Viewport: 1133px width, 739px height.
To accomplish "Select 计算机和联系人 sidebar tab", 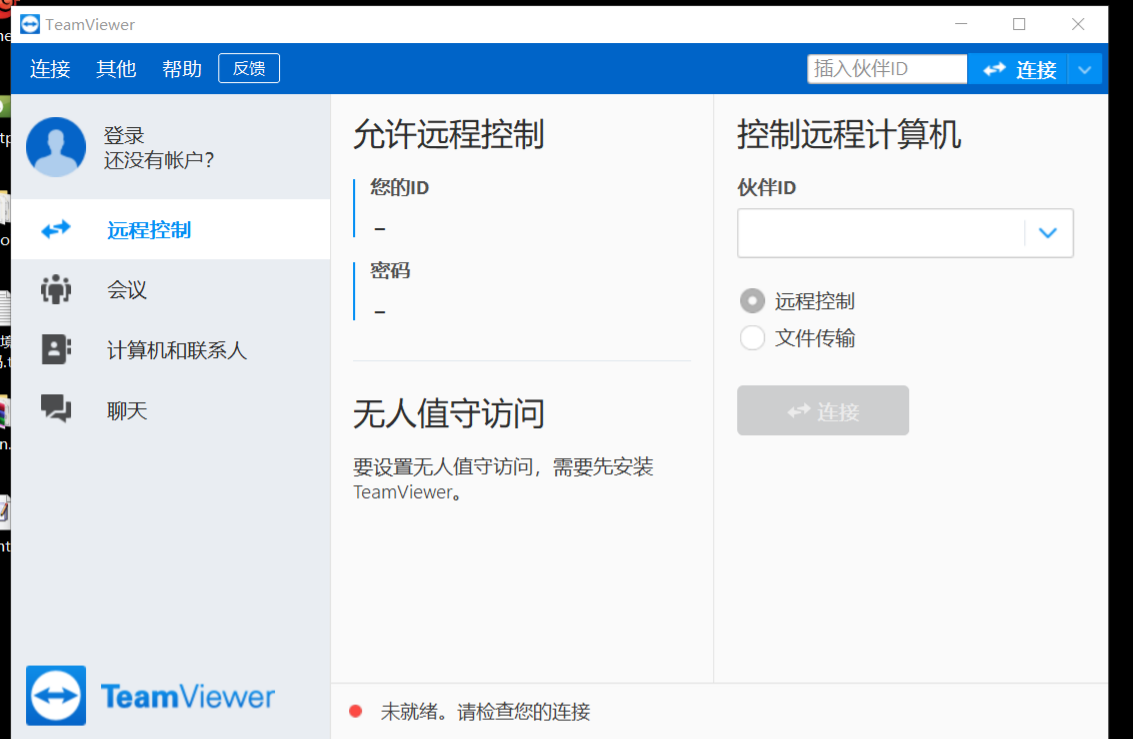I will (171, 350).
